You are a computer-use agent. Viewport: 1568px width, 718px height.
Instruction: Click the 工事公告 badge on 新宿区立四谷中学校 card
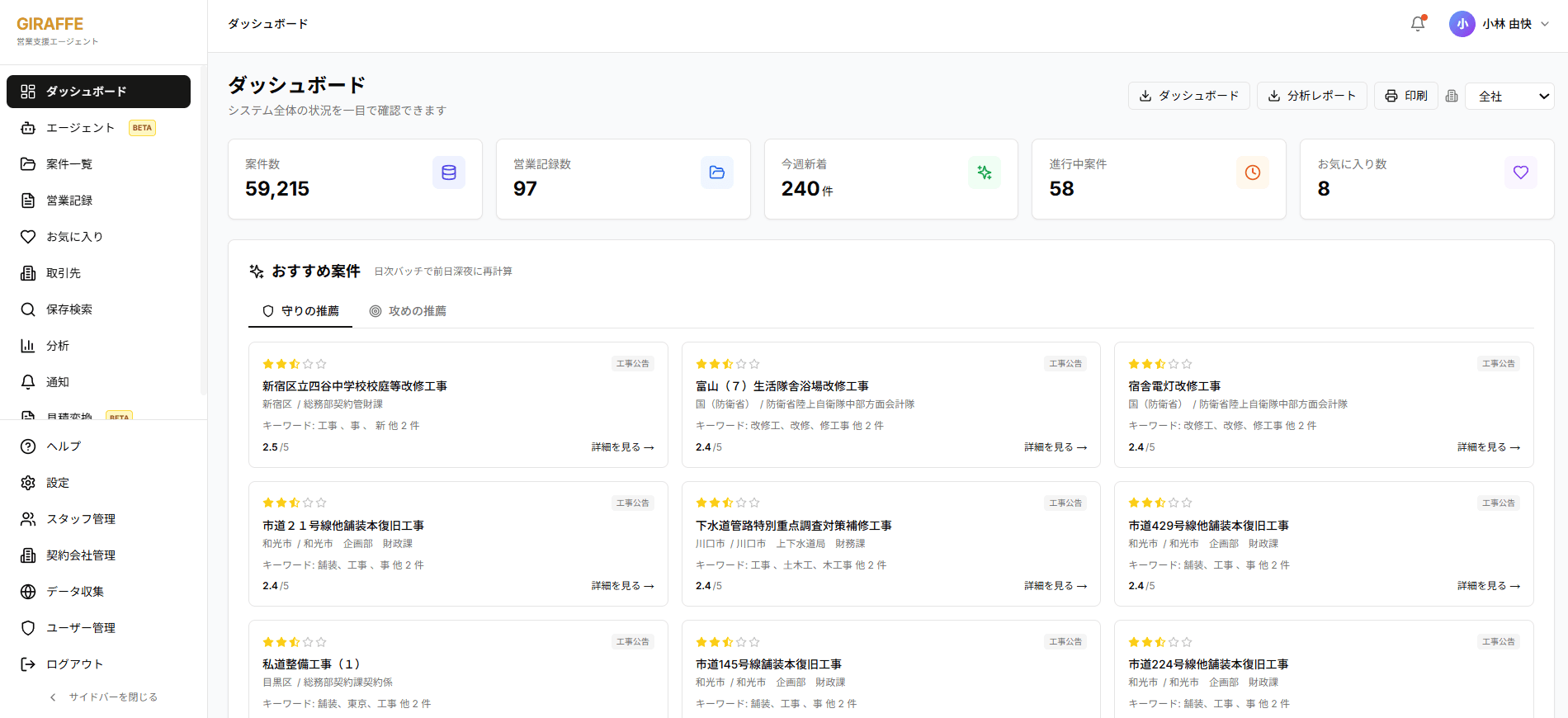633,364
